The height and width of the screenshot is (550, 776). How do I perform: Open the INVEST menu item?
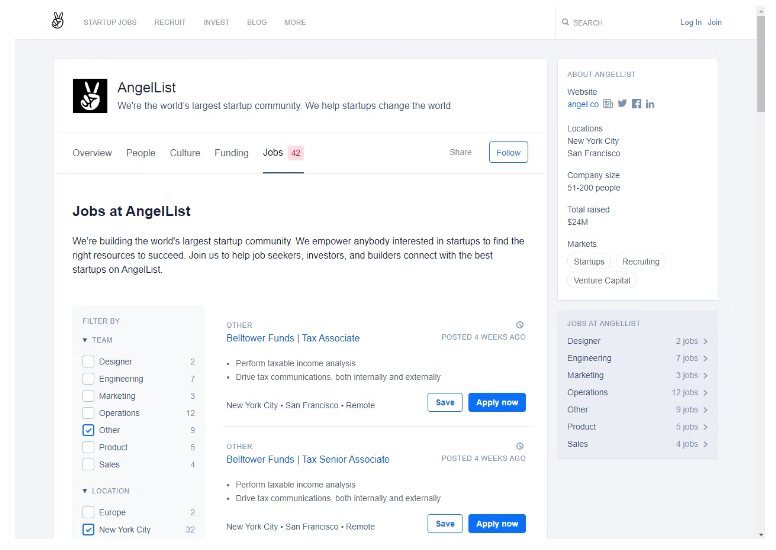tap(216, 22)
